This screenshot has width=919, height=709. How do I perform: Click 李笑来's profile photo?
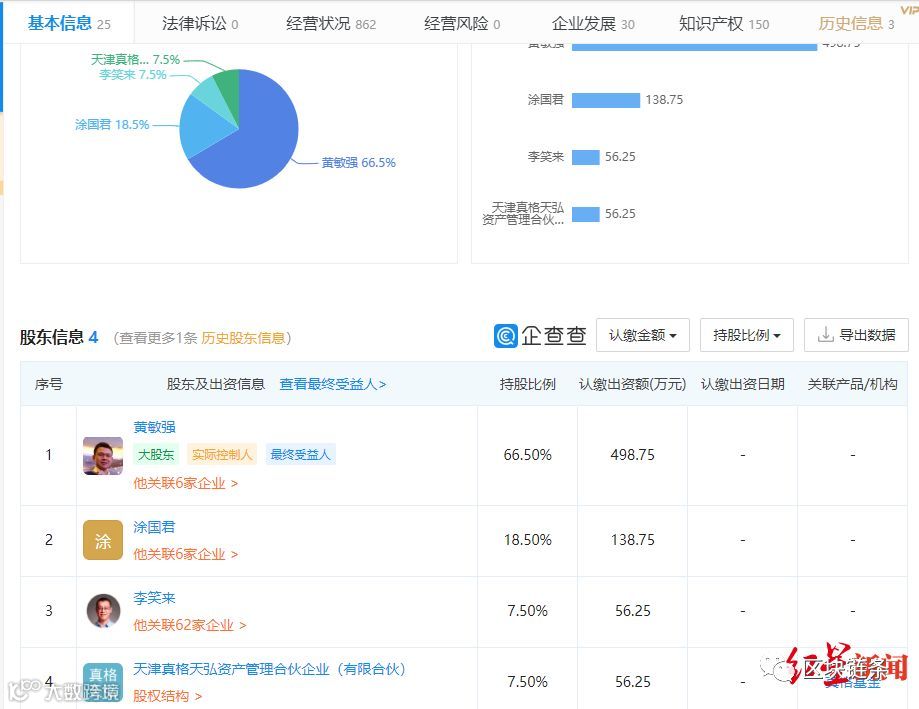coord(103,611)
